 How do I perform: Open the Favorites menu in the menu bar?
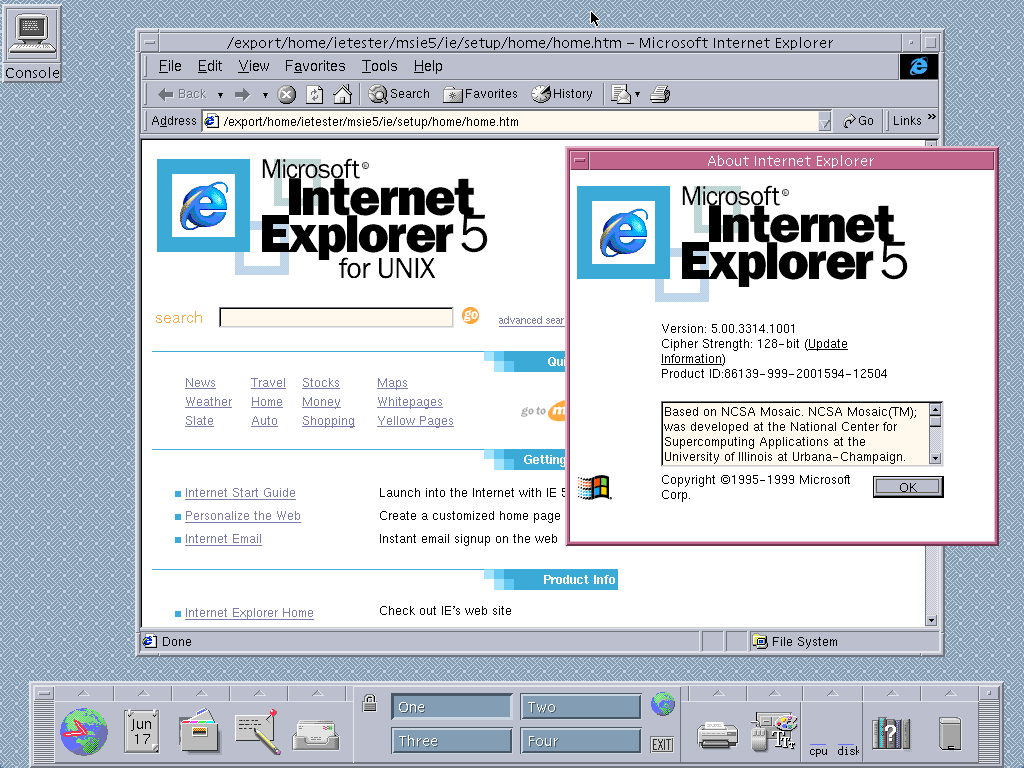coord(315,66)
